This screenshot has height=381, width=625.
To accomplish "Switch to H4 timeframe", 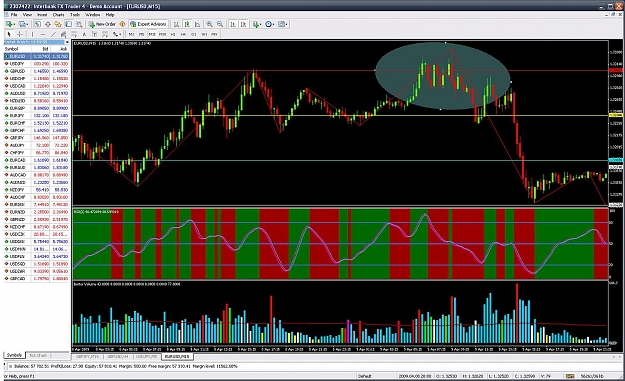I will (183, 34).
